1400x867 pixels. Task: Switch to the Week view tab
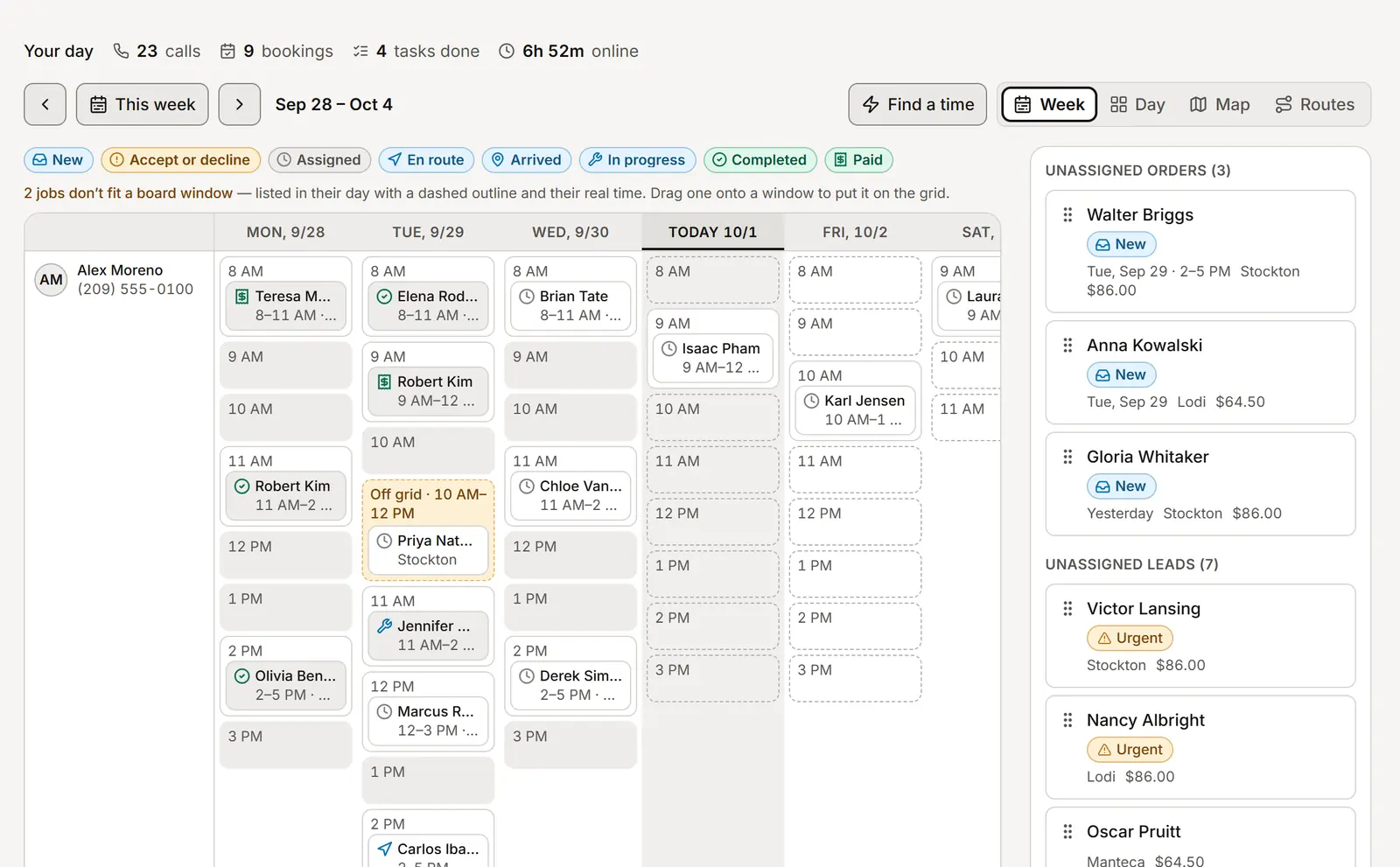(1049, 104)
